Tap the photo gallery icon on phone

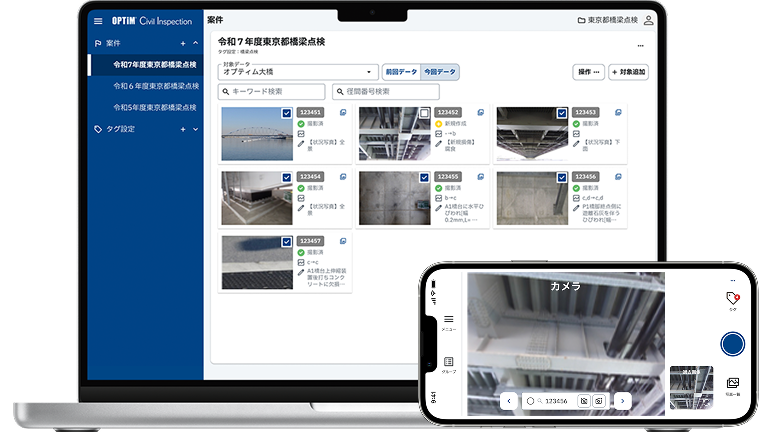tap(733, 383)
